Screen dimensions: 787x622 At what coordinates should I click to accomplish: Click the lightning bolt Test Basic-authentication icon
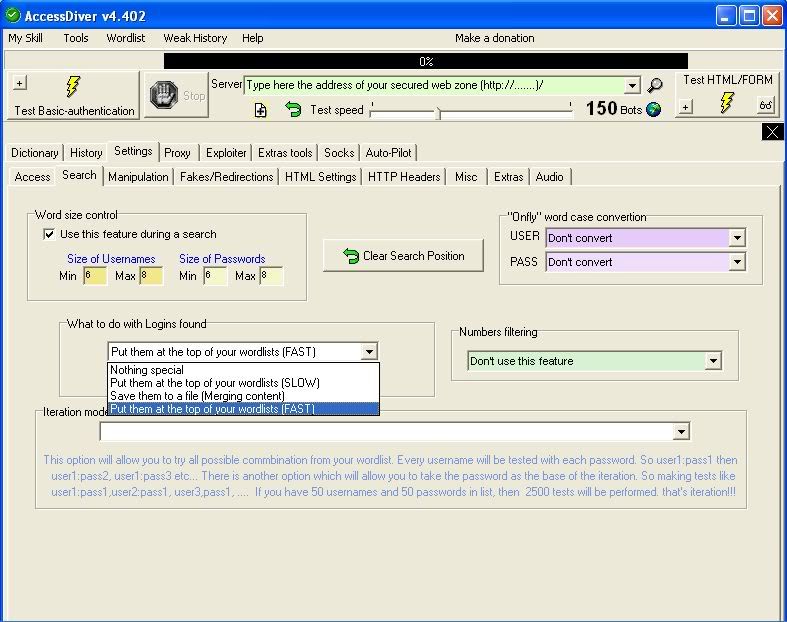(73, 86)
